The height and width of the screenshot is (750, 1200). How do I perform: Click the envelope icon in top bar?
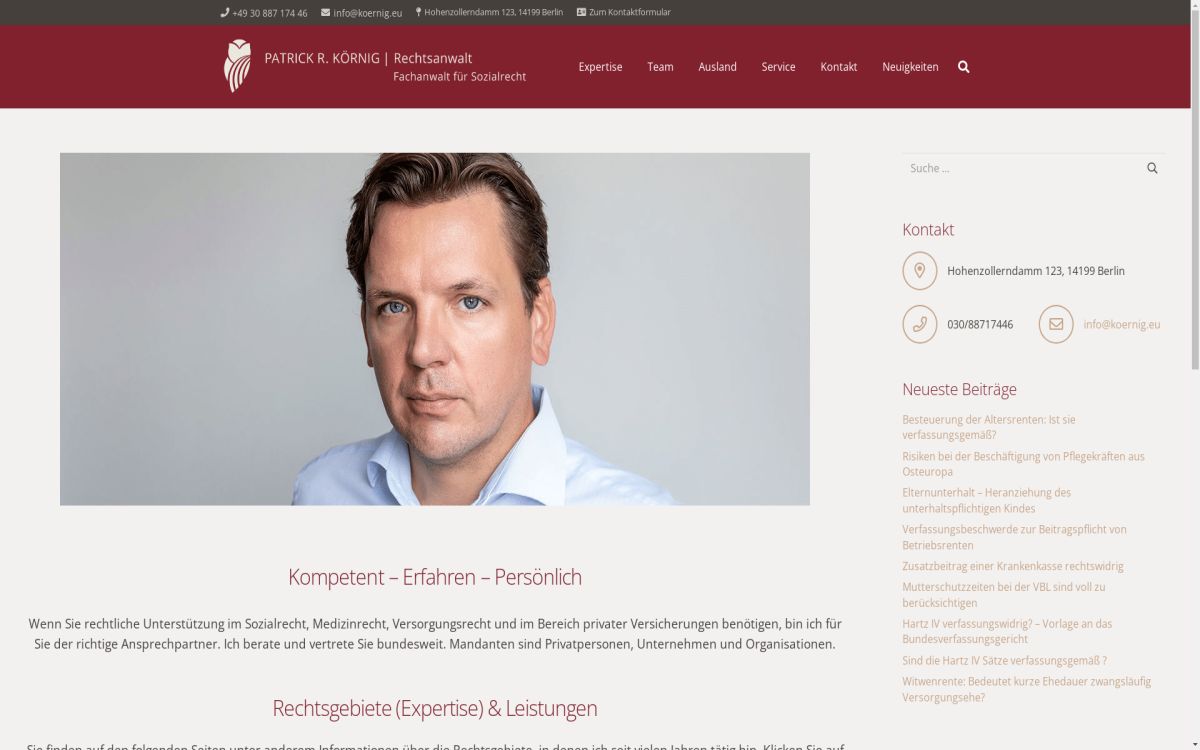326,13
